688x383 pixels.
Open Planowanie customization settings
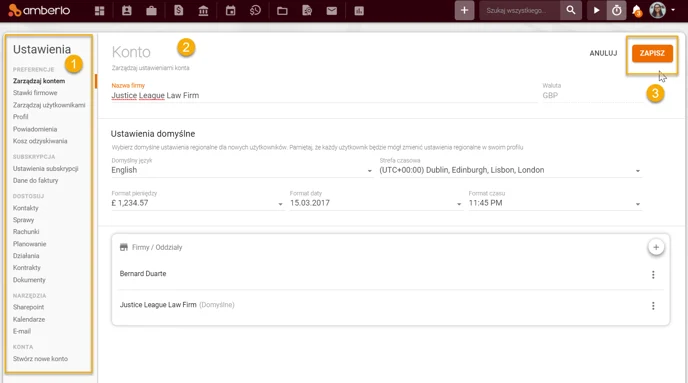tap(29, 244)
